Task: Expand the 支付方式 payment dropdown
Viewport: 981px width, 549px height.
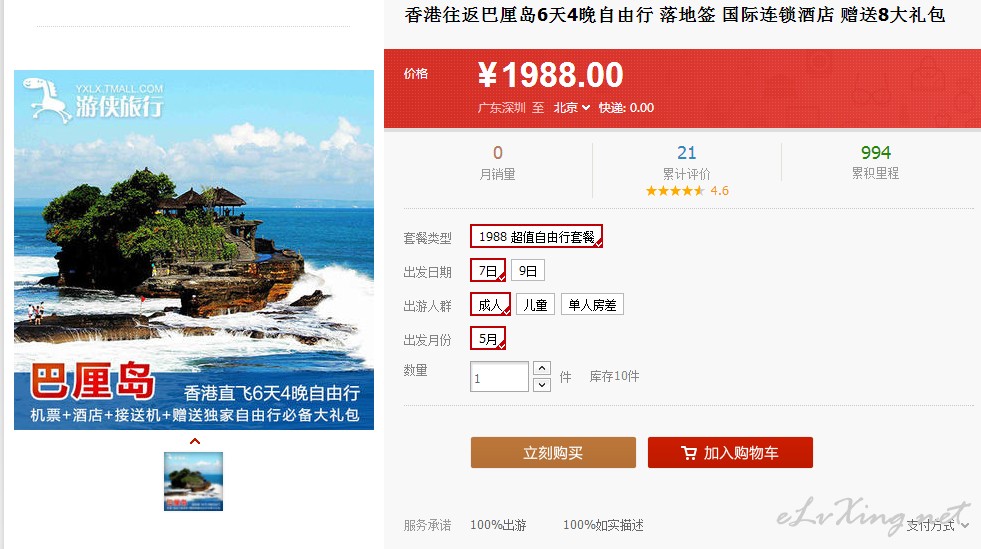Action: click(937, 525)
